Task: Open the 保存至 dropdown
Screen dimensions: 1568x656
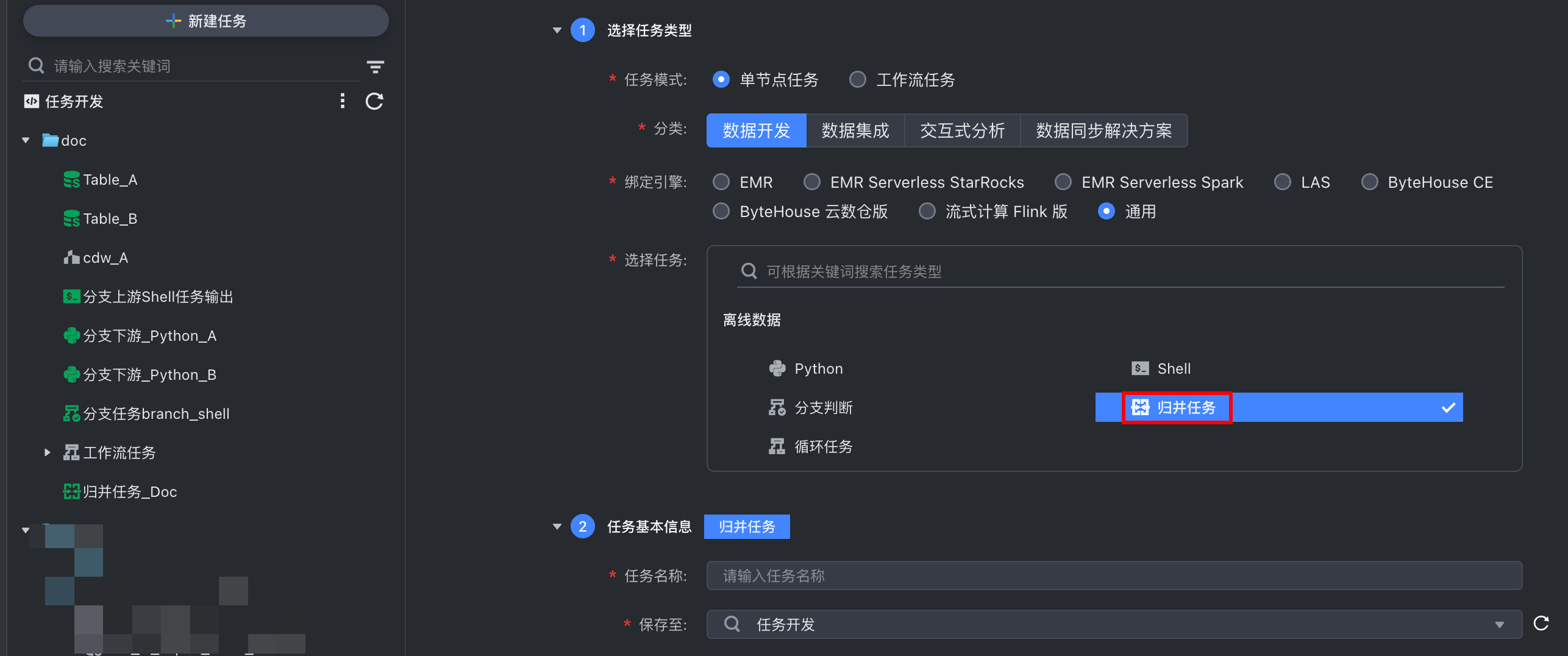Action: tap(1499, 624)
